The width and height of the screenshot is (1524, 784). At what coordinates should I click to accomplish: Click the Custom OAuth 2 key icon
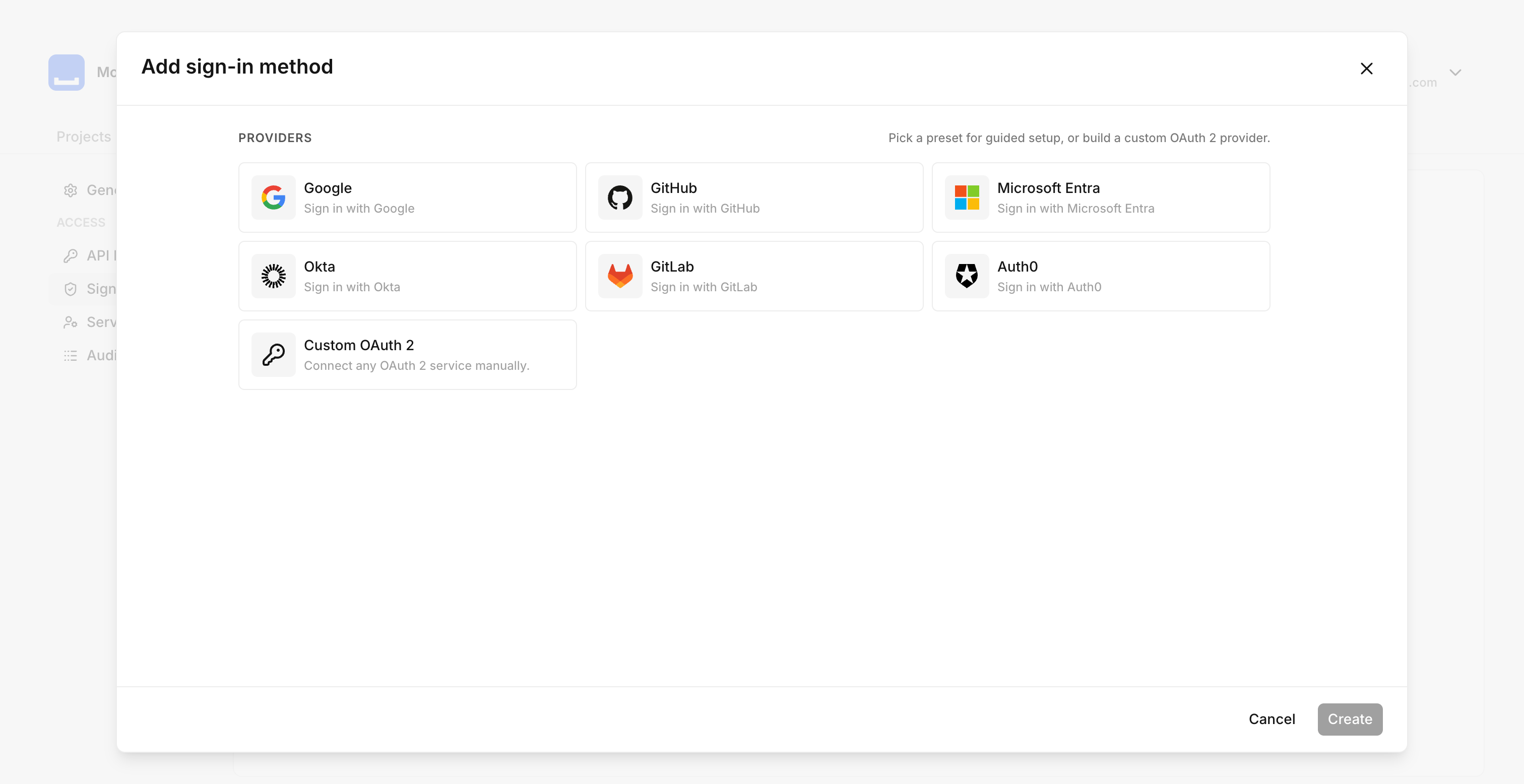(x=273, y=355)
